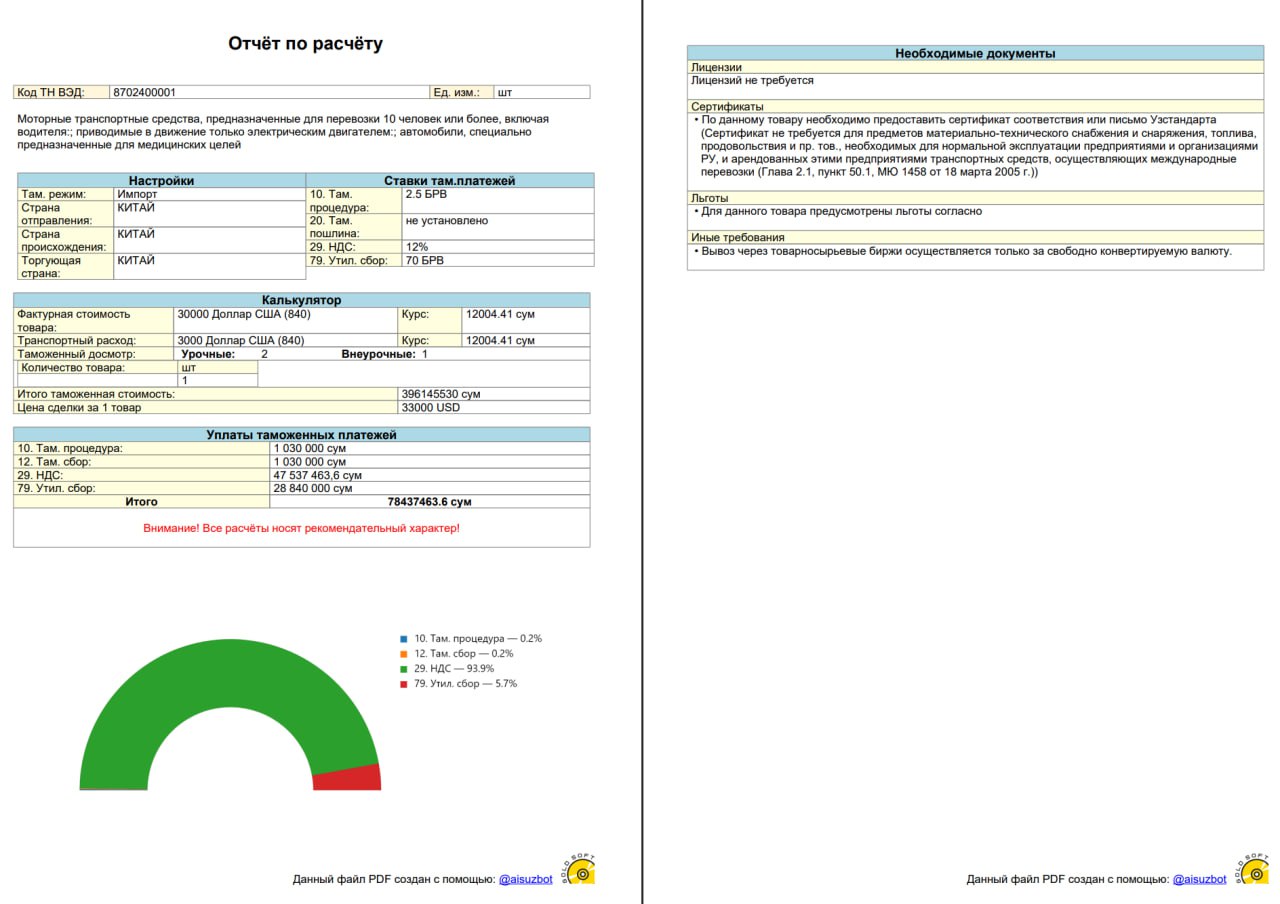Click the Gold Soft logo on left page
This screenshot has width=1280, height=904.
click(x=581, y=871)
